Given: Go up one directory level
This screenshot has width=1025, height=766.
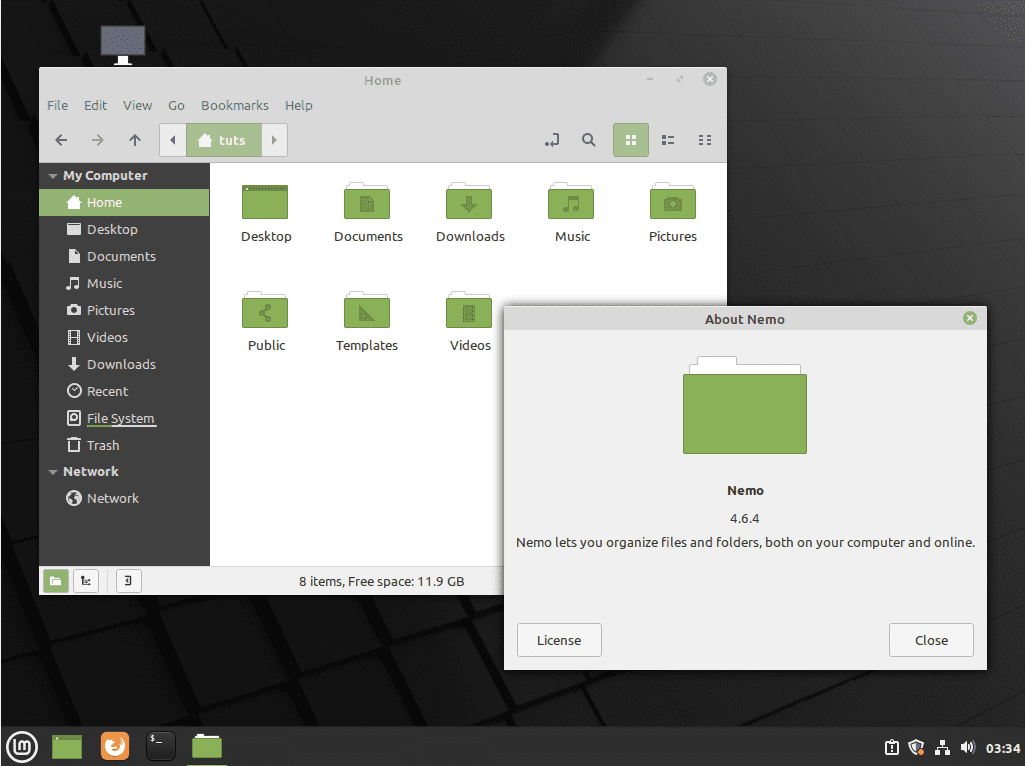Looking at the screenshot, I should [135, 140].
